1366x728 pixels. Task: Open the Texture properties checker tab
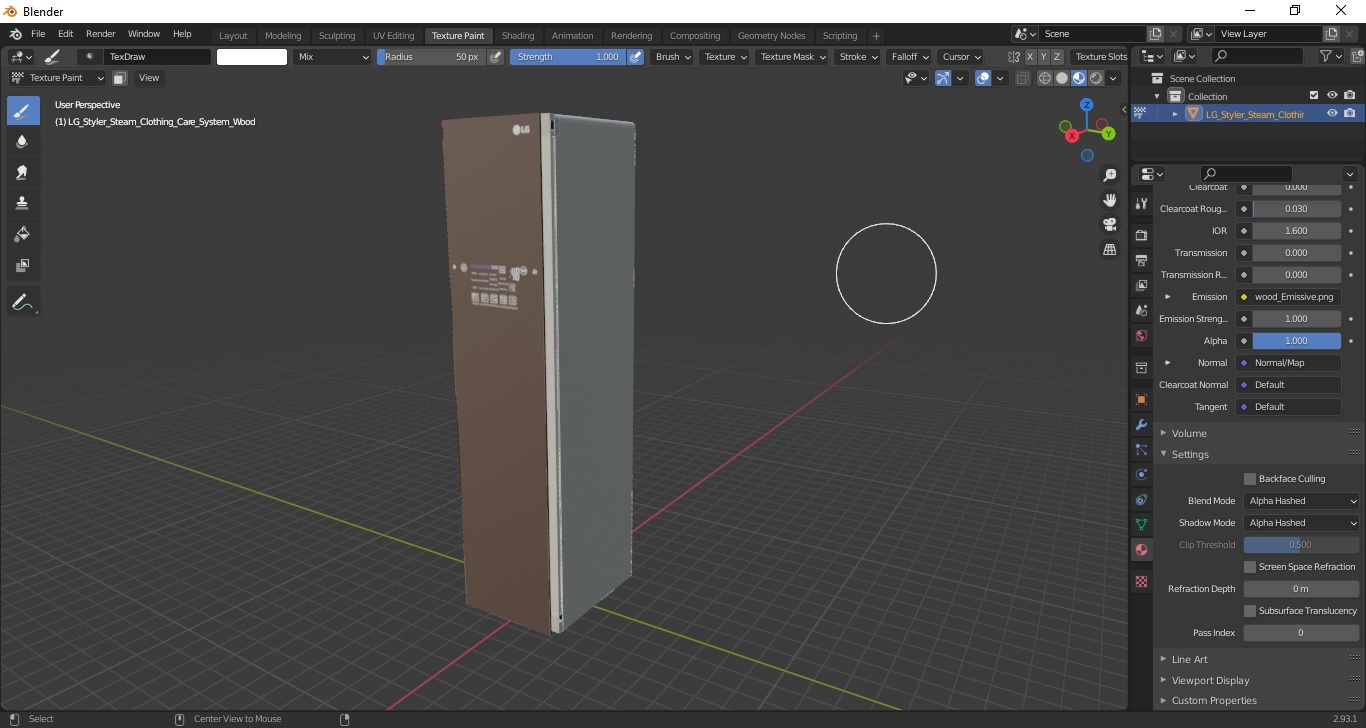pyautogui.click(x=1141, y=581)
